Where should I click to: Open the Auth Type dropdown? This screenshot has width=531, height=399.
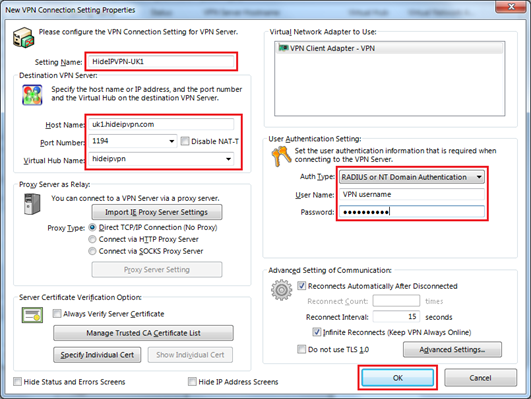pyautogui.click(x=479, y=177)
